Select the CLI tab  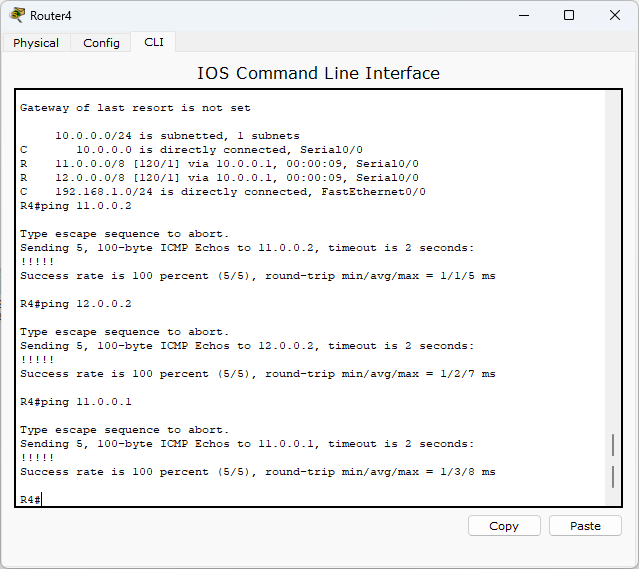coord(154,42)
